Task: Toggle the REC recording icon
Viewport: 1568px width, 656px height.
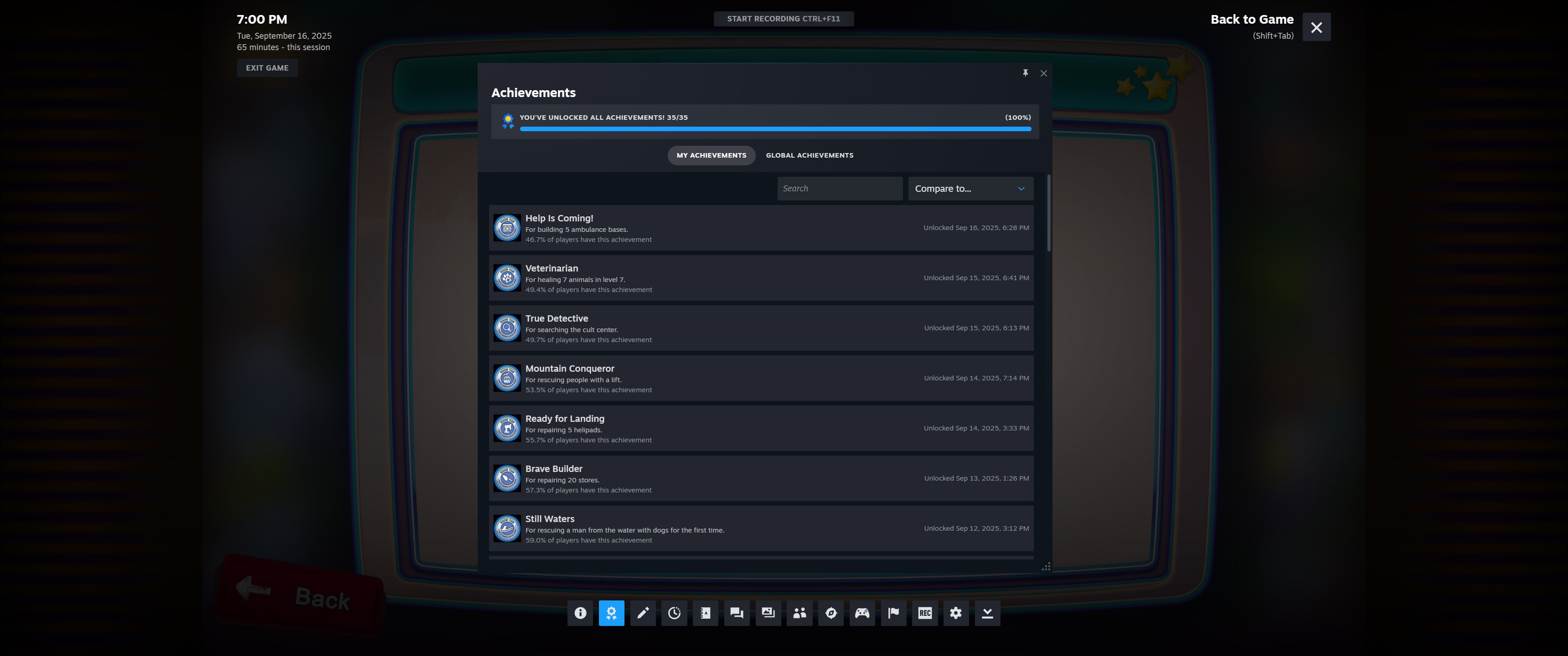Action: [924, 613]
